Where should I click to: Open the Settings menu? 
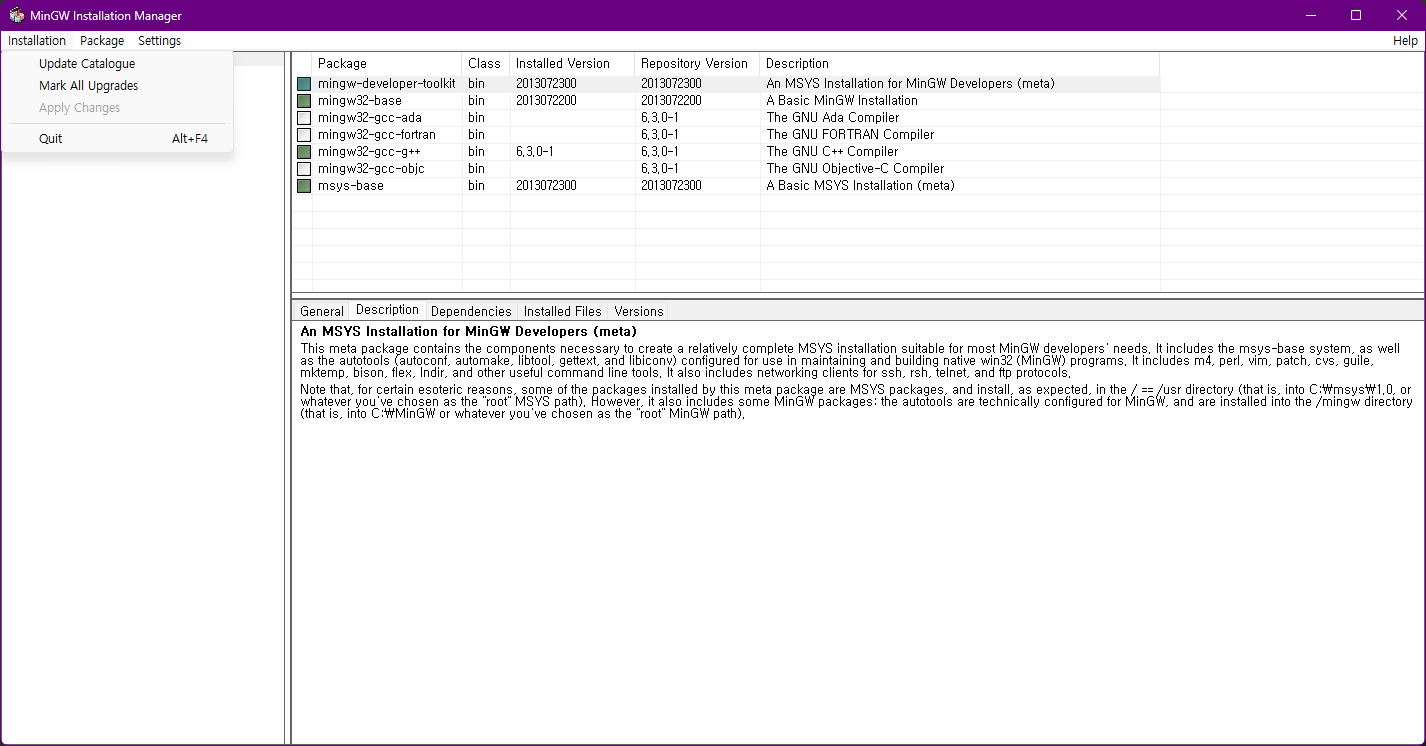point(160,41)
